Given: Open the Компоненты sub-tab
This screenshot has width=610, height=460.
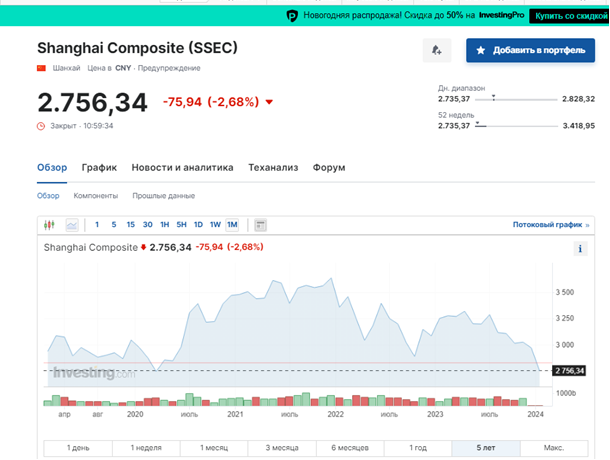Looking at the screenshot, I should click(x=96, y=196).
